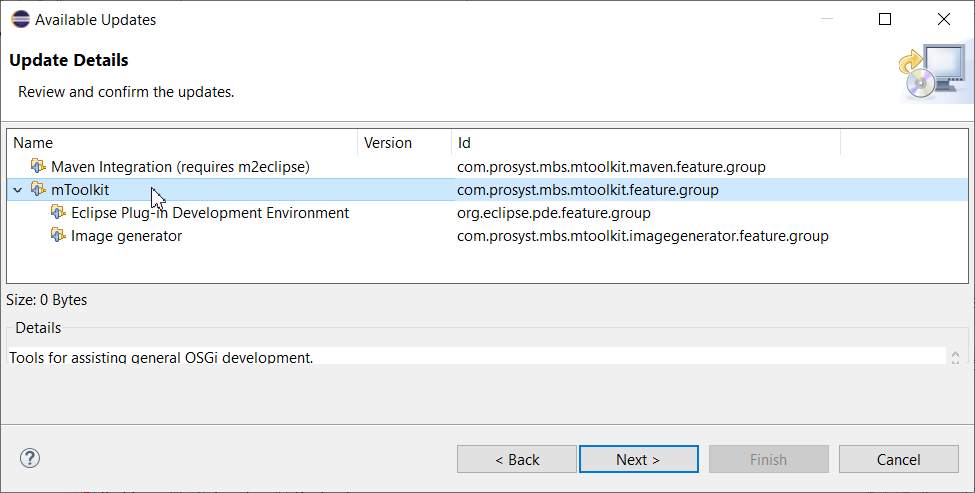Click the mToolkit feature icon
The height and width of the screenshot is (493, 975).
coord(38,189)
